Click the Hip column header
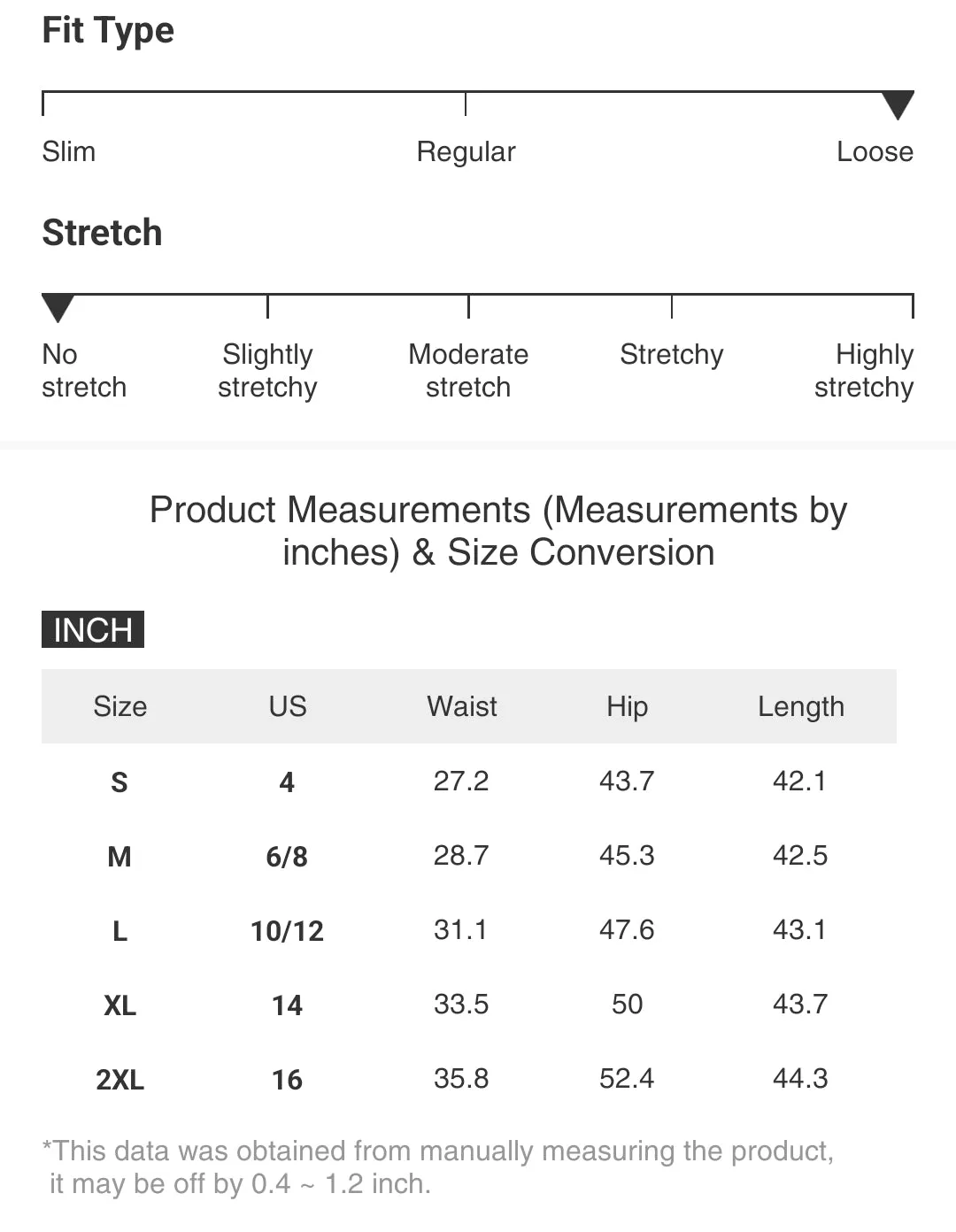Screen dimensions: 956x1232 [x=627, y=706]
